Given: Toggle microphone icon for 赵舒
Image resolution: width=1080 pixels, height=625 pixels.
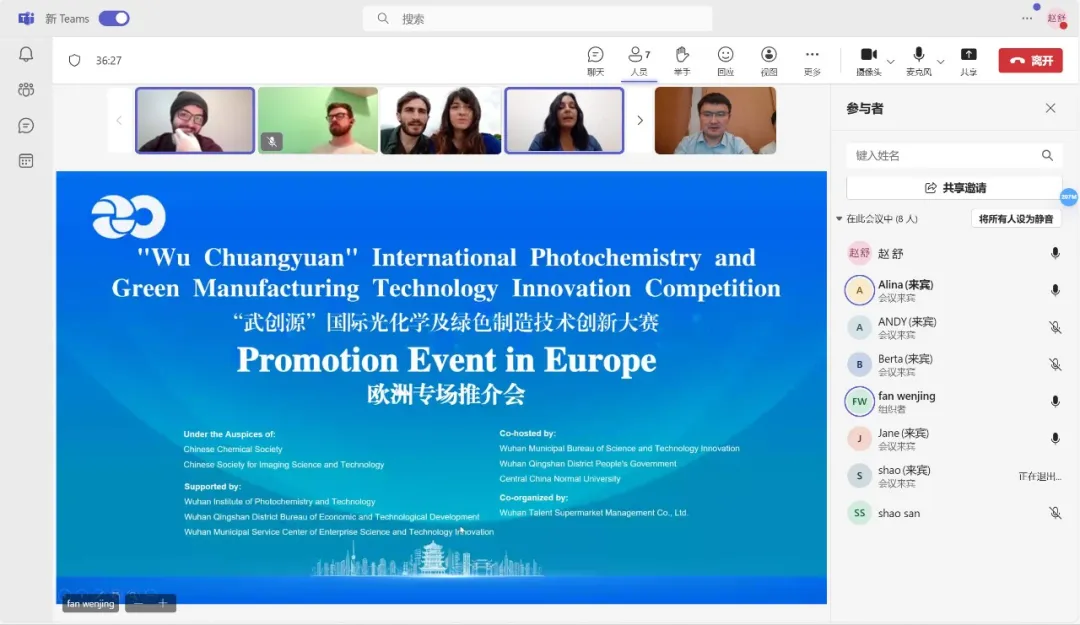Looking at the screenshot, I should point(1055,254).
